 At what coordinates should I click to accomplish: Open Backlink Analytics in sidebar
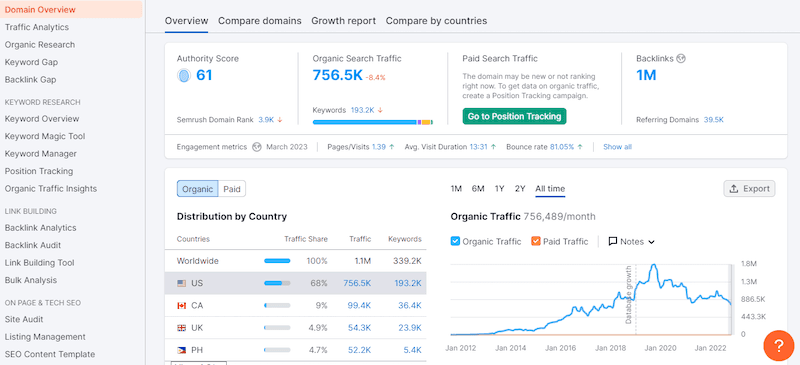(40, 228)
